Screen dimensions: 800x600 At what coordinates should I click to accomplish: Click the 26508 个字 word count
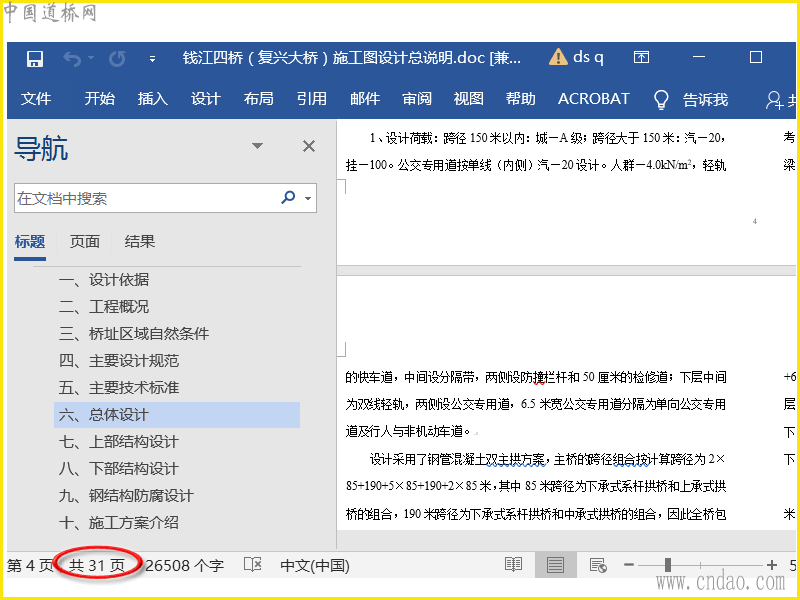[185, 565]
